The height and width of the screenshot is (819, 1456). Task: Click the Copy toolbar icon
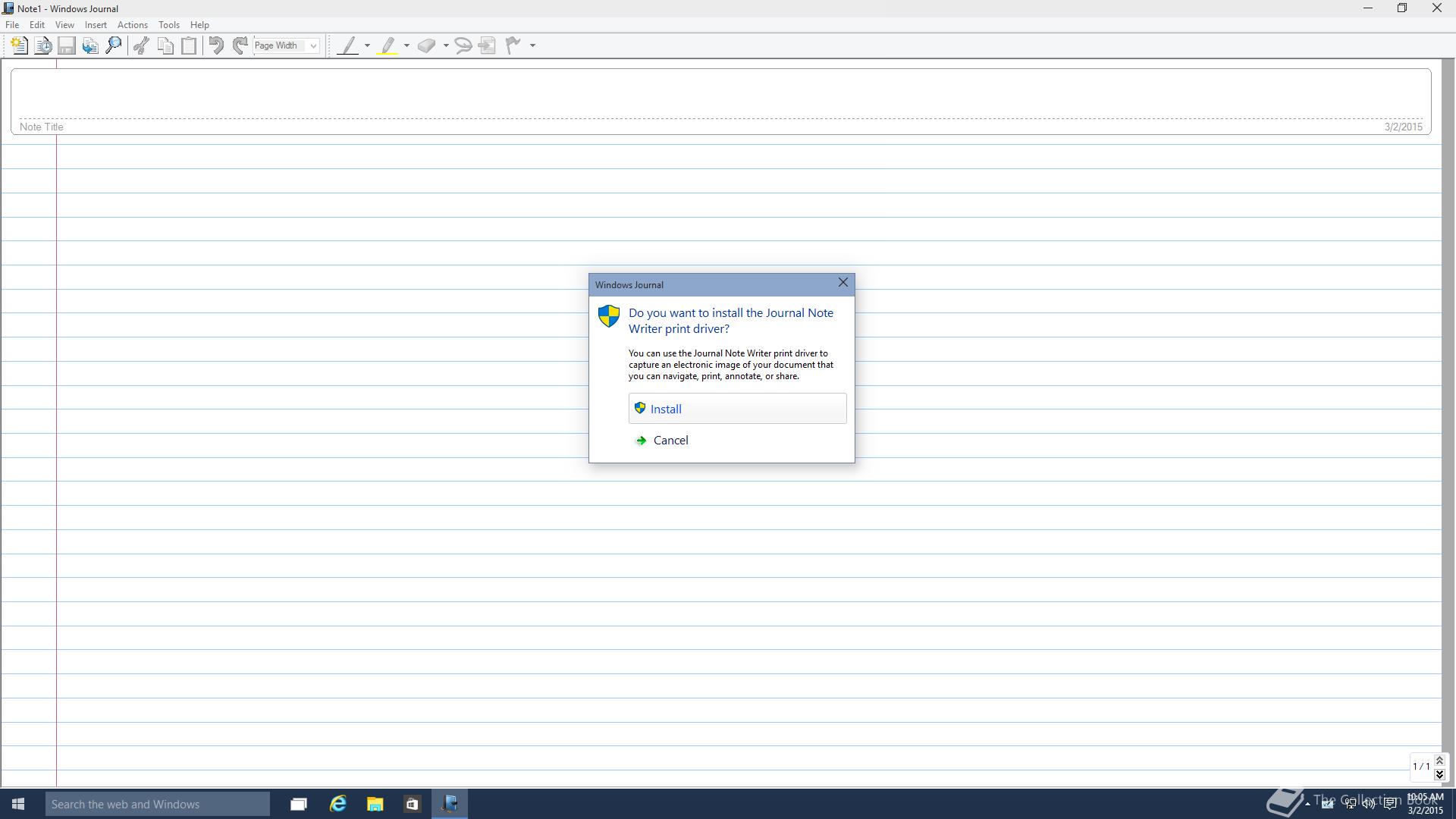[x=165, y=45]
